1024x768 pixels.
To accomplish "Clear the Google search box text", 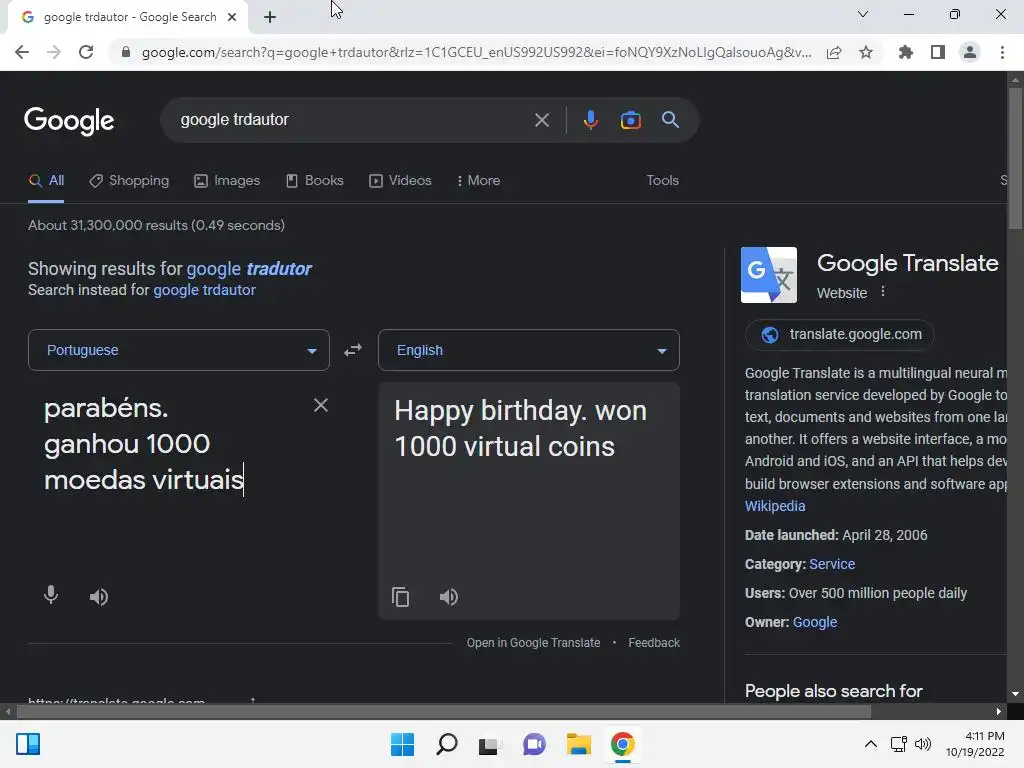I will [x=541, y=120].
